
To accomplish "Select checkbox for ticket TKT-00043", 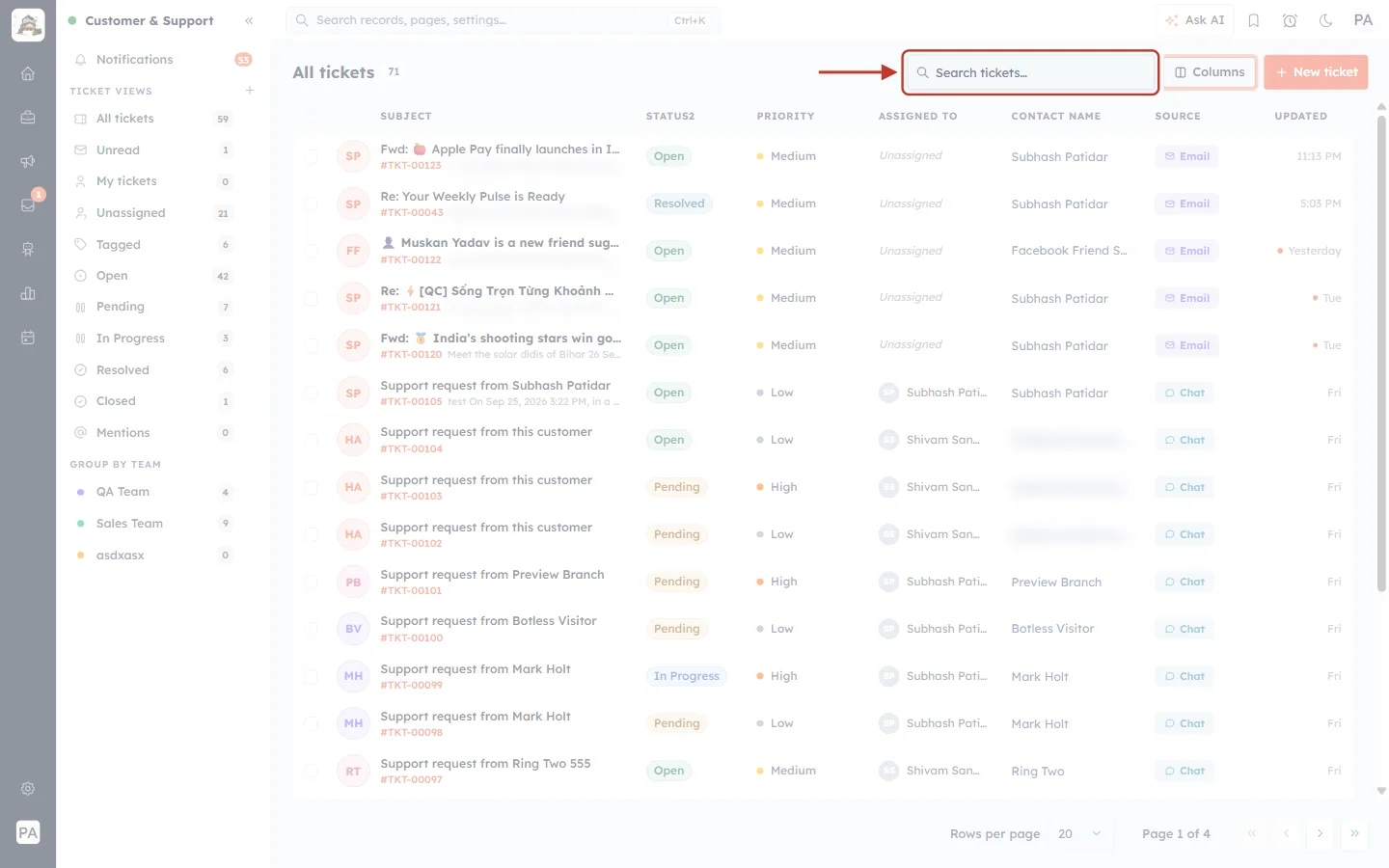I will click(311, 203).
